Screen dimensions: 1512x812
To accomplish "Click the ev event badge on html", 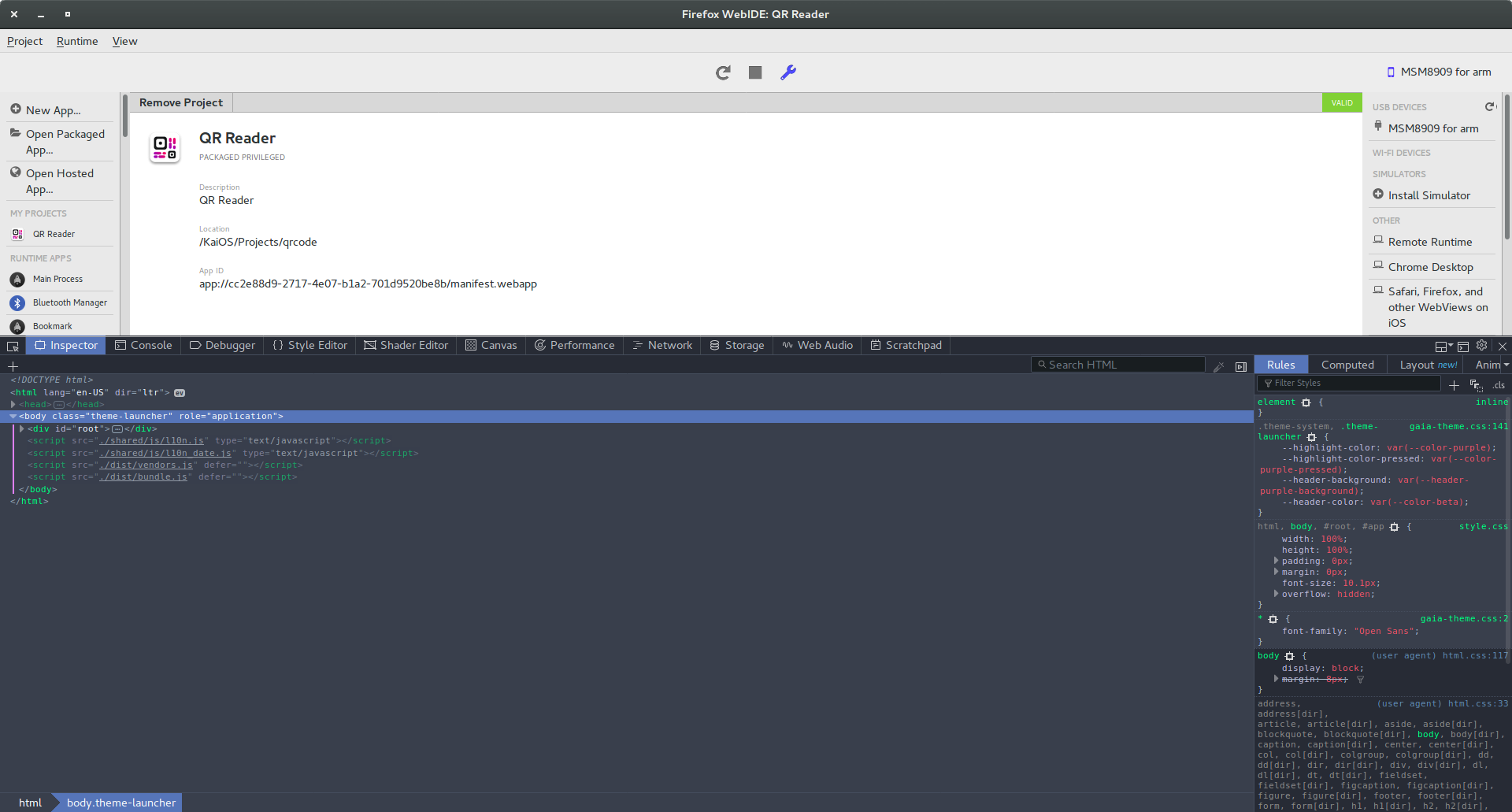I will coord(180,392).
